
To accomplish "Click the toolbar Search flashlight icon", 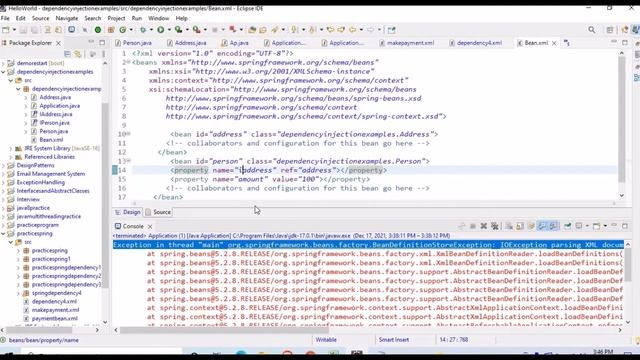I will 274,30.
